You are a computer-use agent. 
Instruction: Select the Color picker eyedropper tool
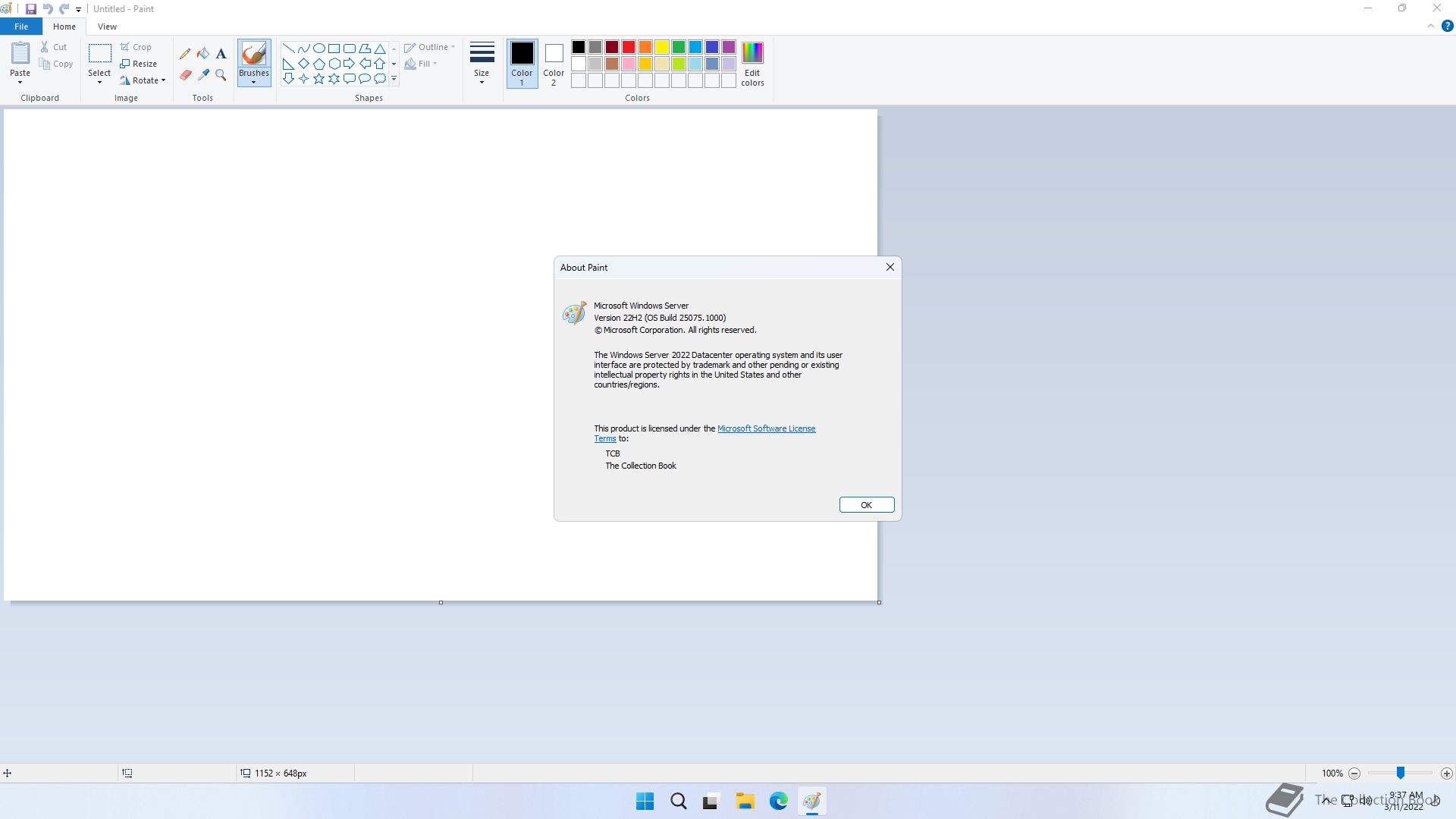point(203,75)
